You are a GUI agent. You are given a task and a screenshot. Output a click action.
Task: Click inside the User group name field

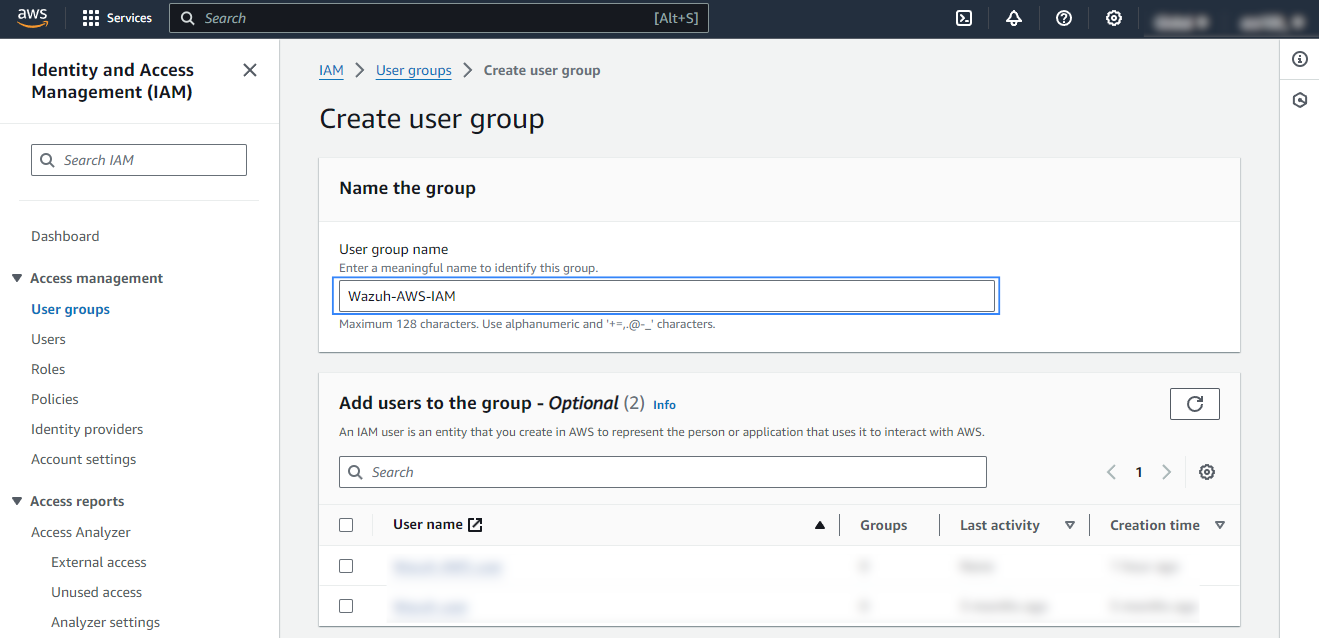[x=666, y=295]
